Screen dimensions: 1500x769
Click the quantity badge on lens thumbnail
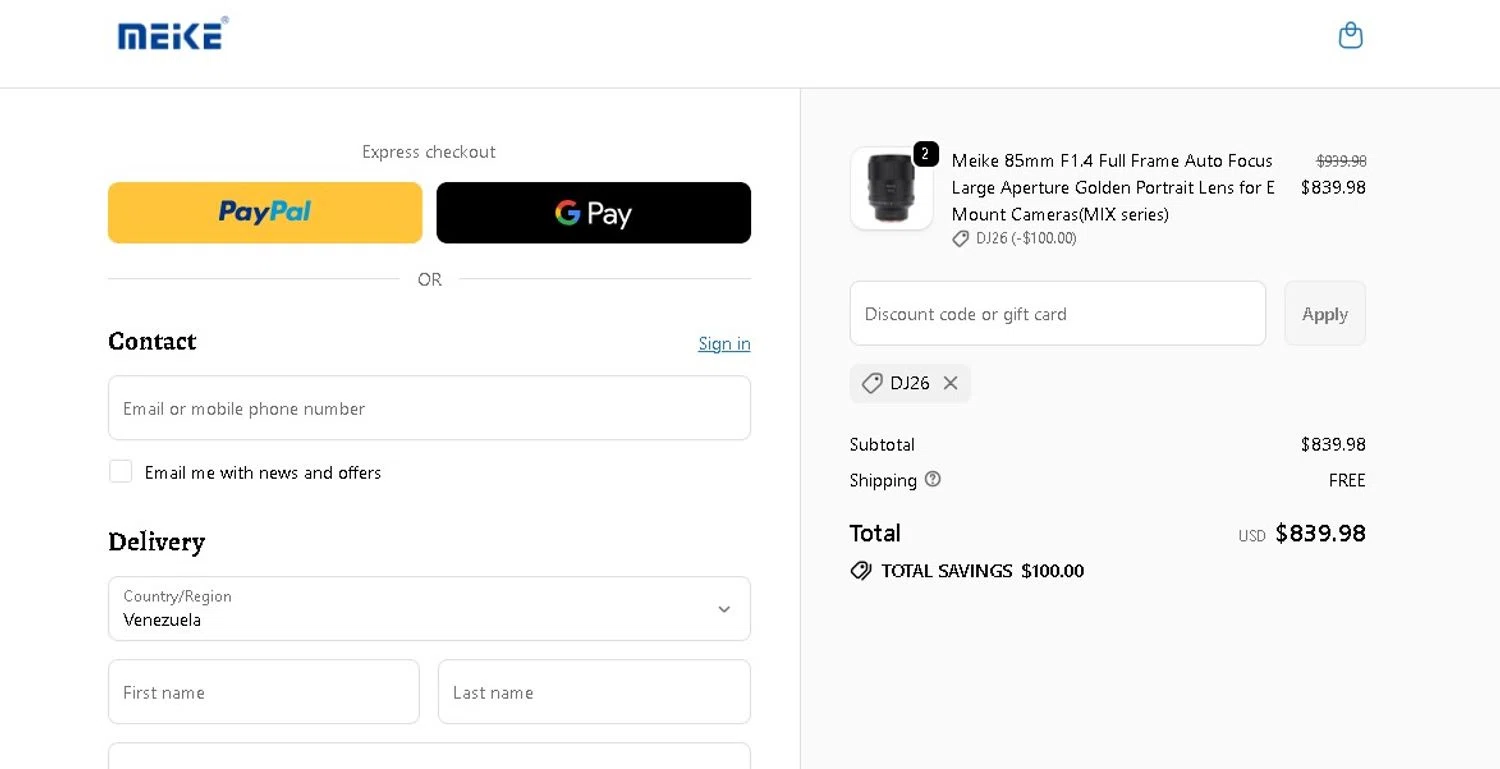click(x=926, y=154)
